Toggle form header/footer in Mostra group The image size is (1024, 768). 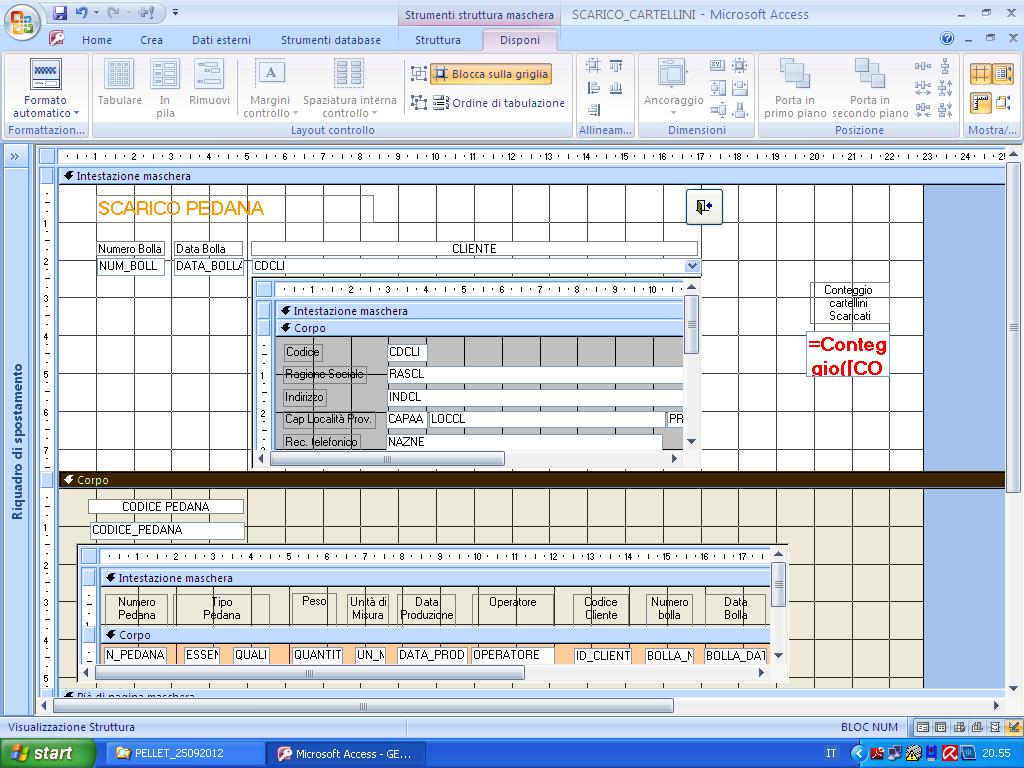(1003, 73)
